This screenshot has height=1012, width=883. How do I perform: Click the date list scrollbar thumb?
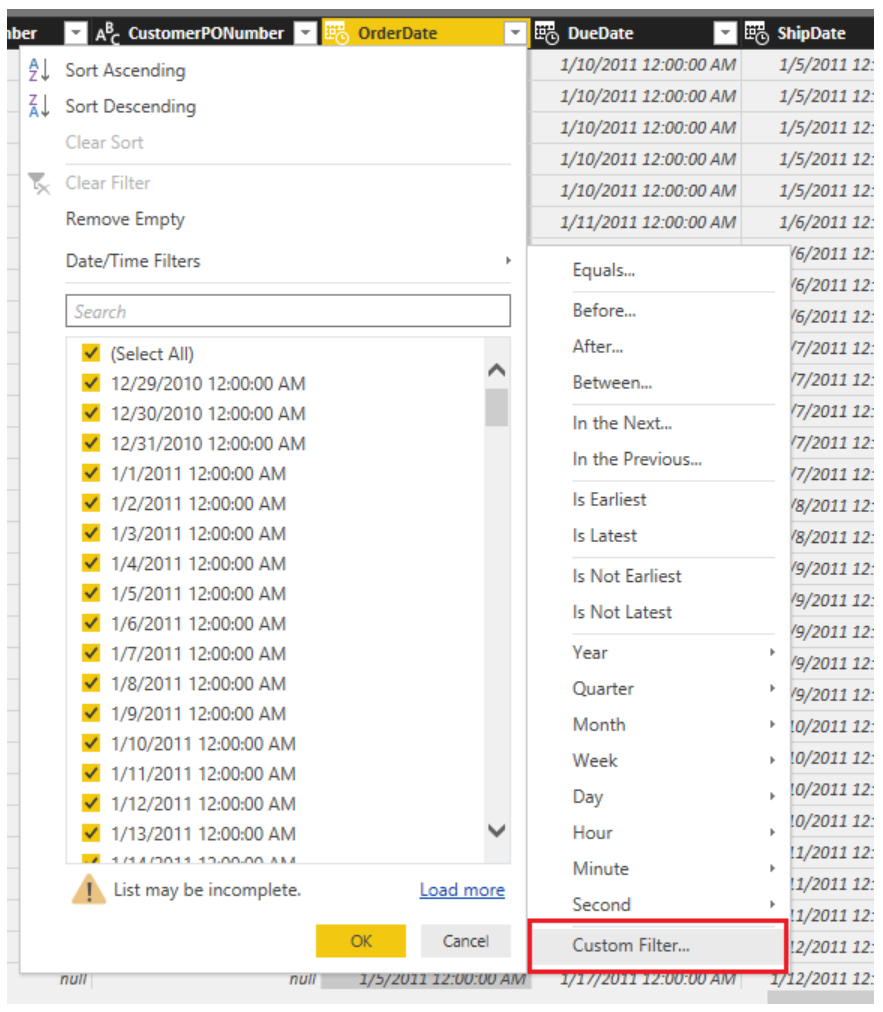click(x=496, y=407)
